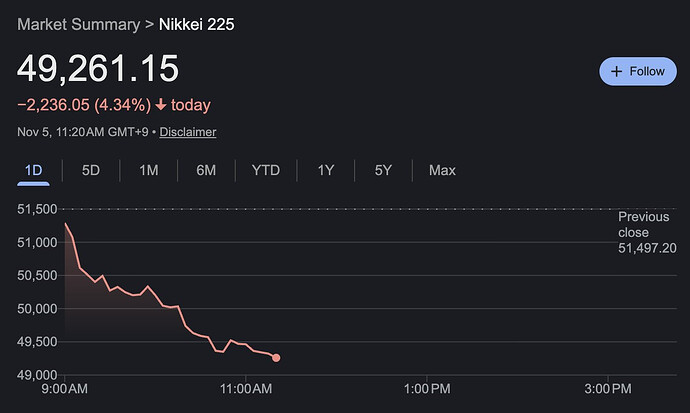Screen dimensions: 690x413
Task: View the 1Y price history tab
Action: pos(325,170)
